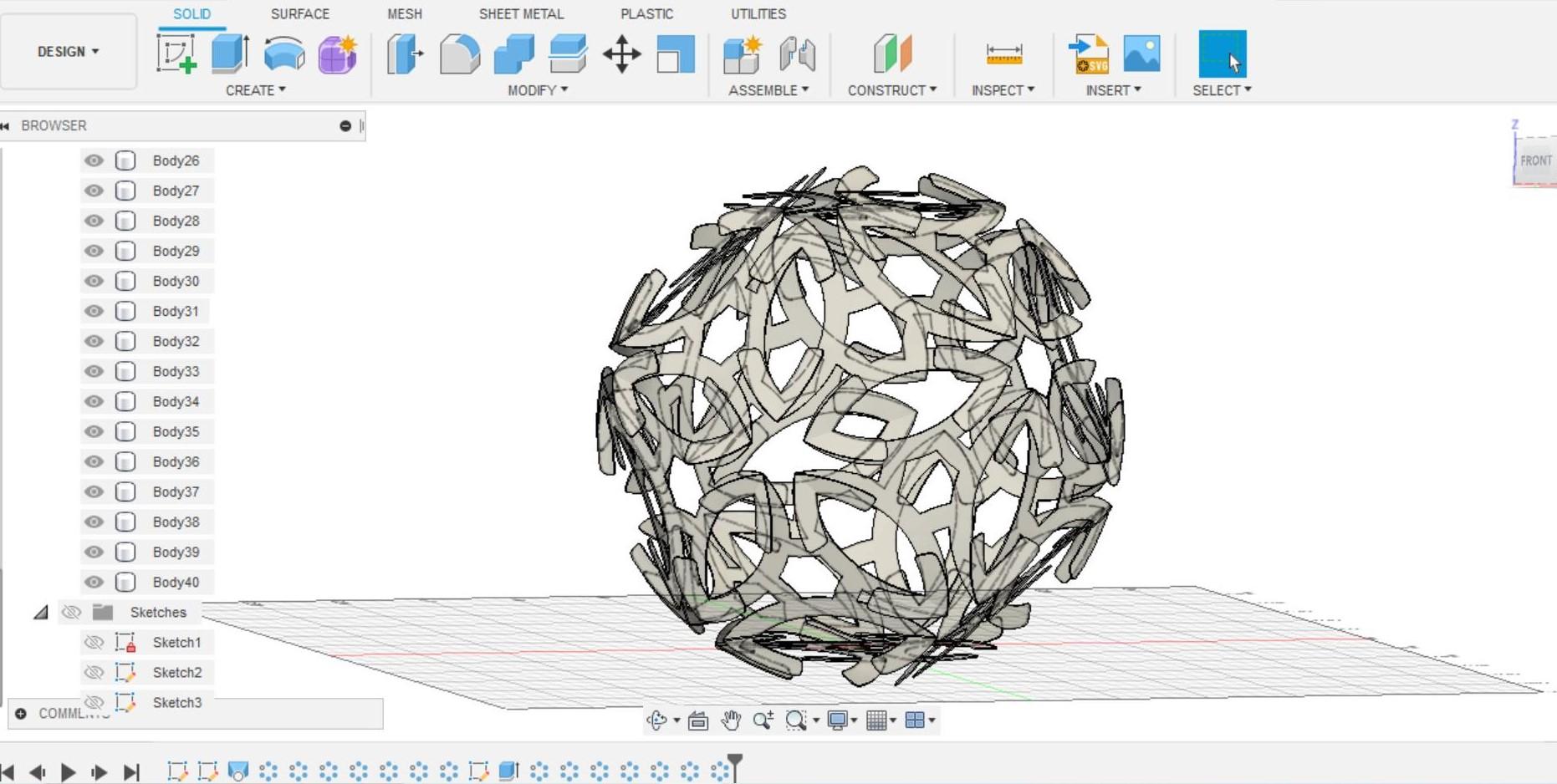Open the DESIGN workspace menu
Viewport: 1557px width, 784px height.
[x=68, y=51]
